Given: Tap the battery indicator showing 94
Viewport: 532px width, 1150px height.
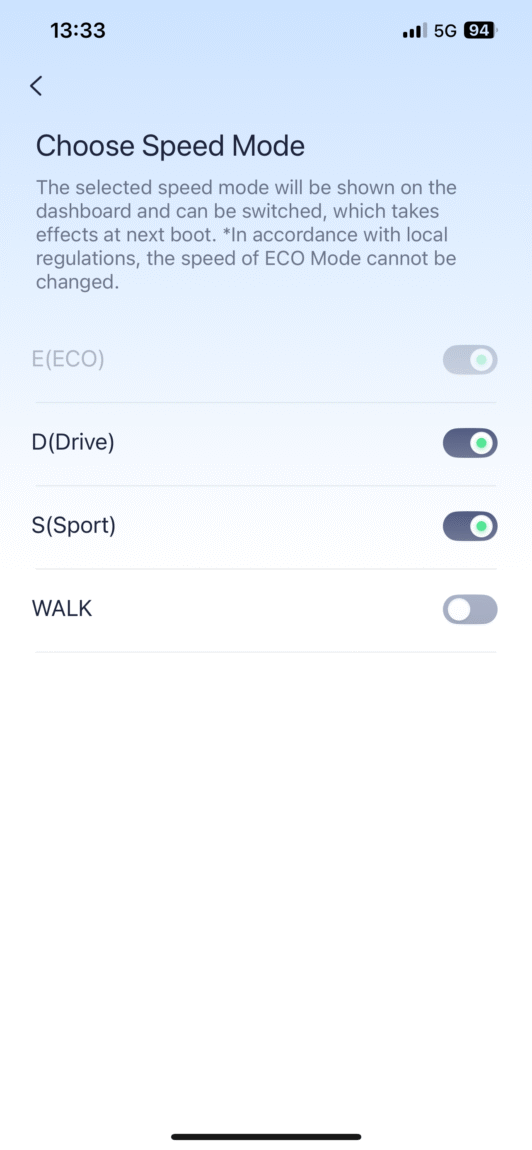Looking at the screenshot, I should coord(480,31).
